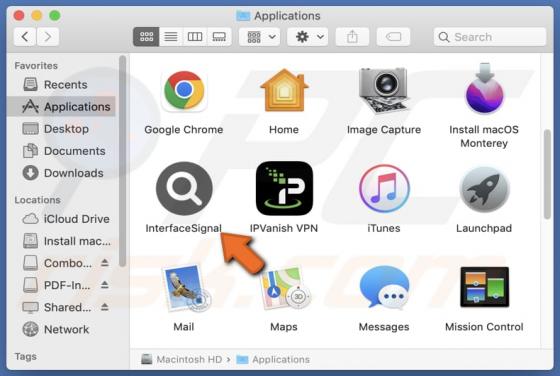The width and height of the screenshot is (560, 376).
Task: Switch to gallery view
Action: (219, 37)
